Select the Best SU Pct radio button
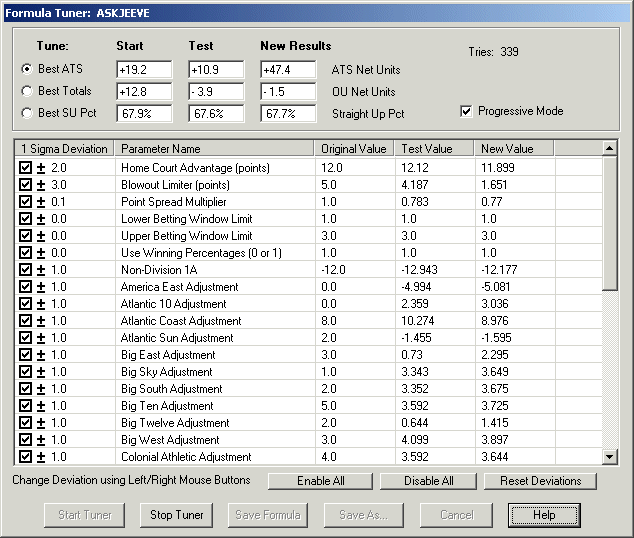Viewport: 634px width, 538px height. tap(27, 113)
